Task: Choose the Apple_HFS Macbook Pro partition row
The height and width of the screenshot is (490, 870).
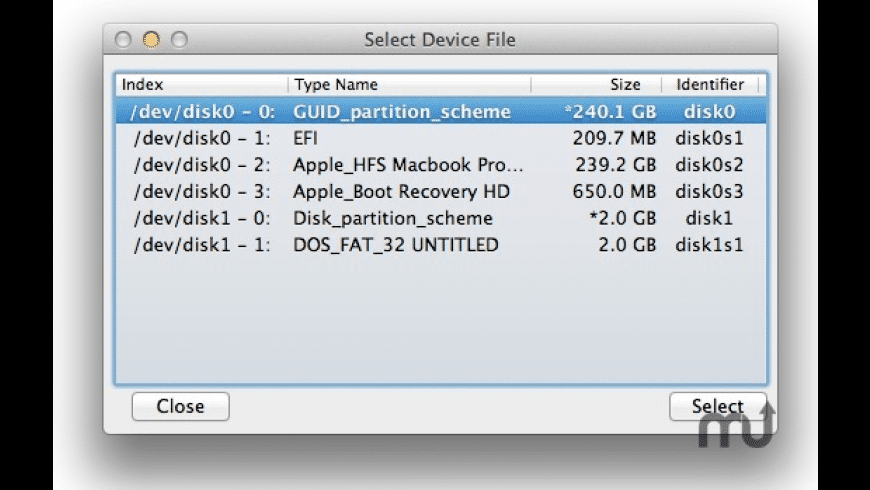Action: pos(440,165)
